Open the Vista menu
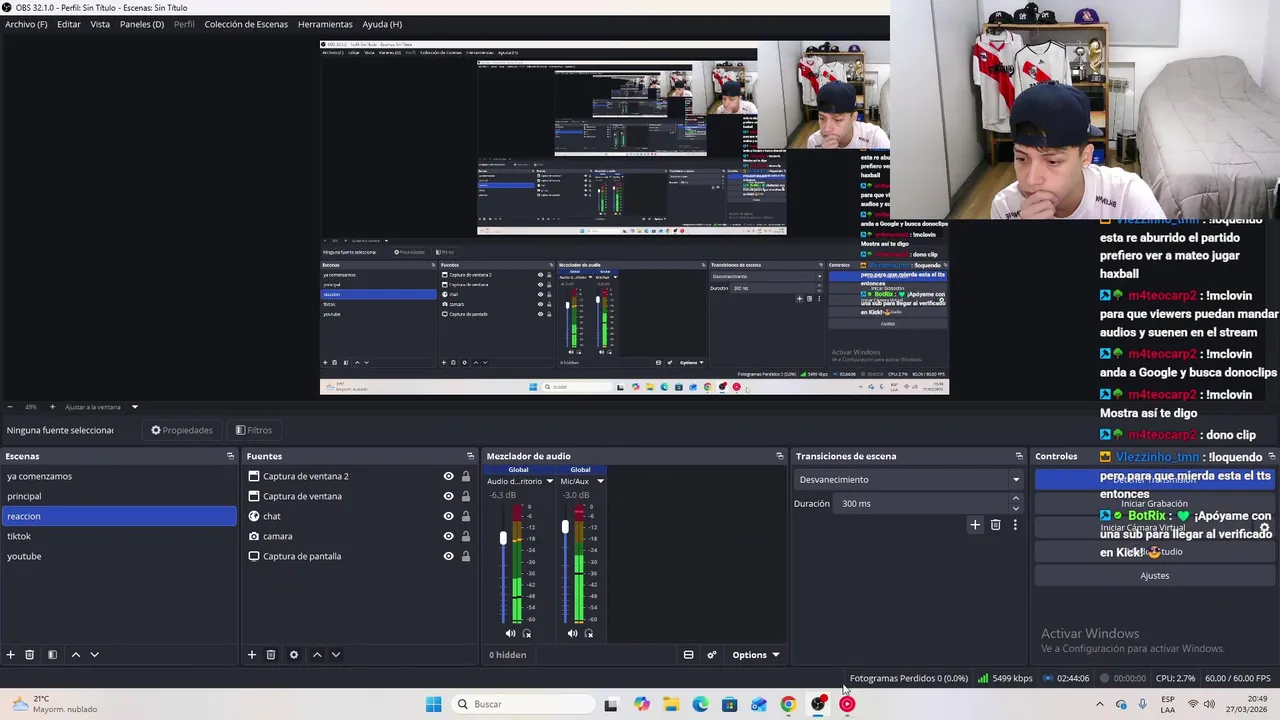 pyautogui.click(x=100, y=24)
